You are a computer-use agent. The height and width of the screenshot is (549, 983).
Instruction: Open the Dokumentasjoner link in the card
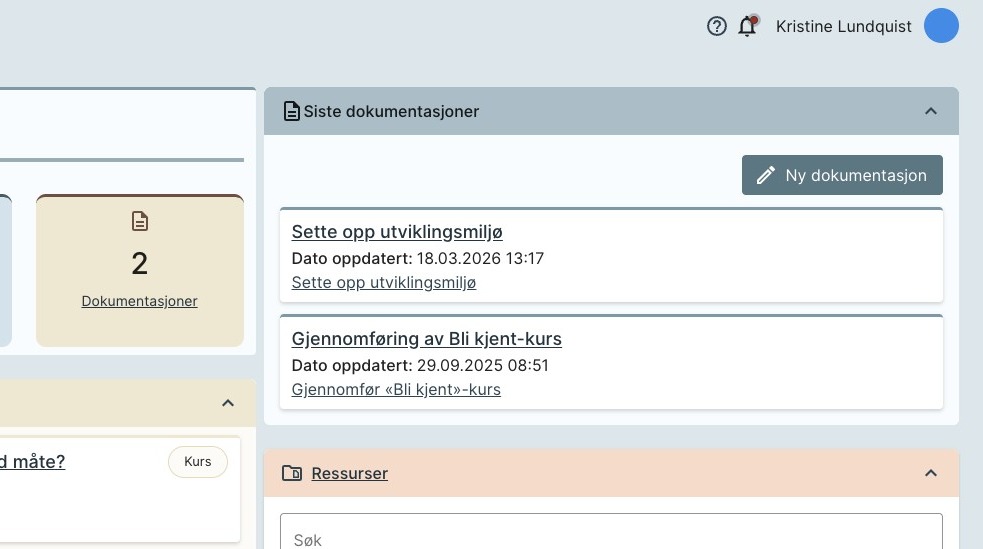(140, 301)
